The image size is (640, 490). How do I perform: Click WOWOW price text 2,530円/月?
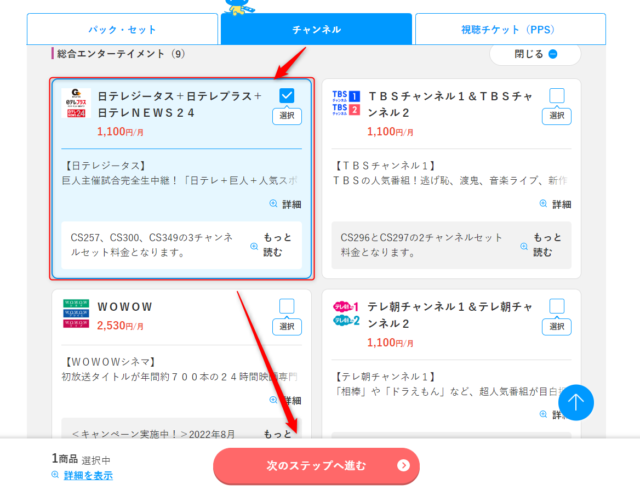point(120,325)
